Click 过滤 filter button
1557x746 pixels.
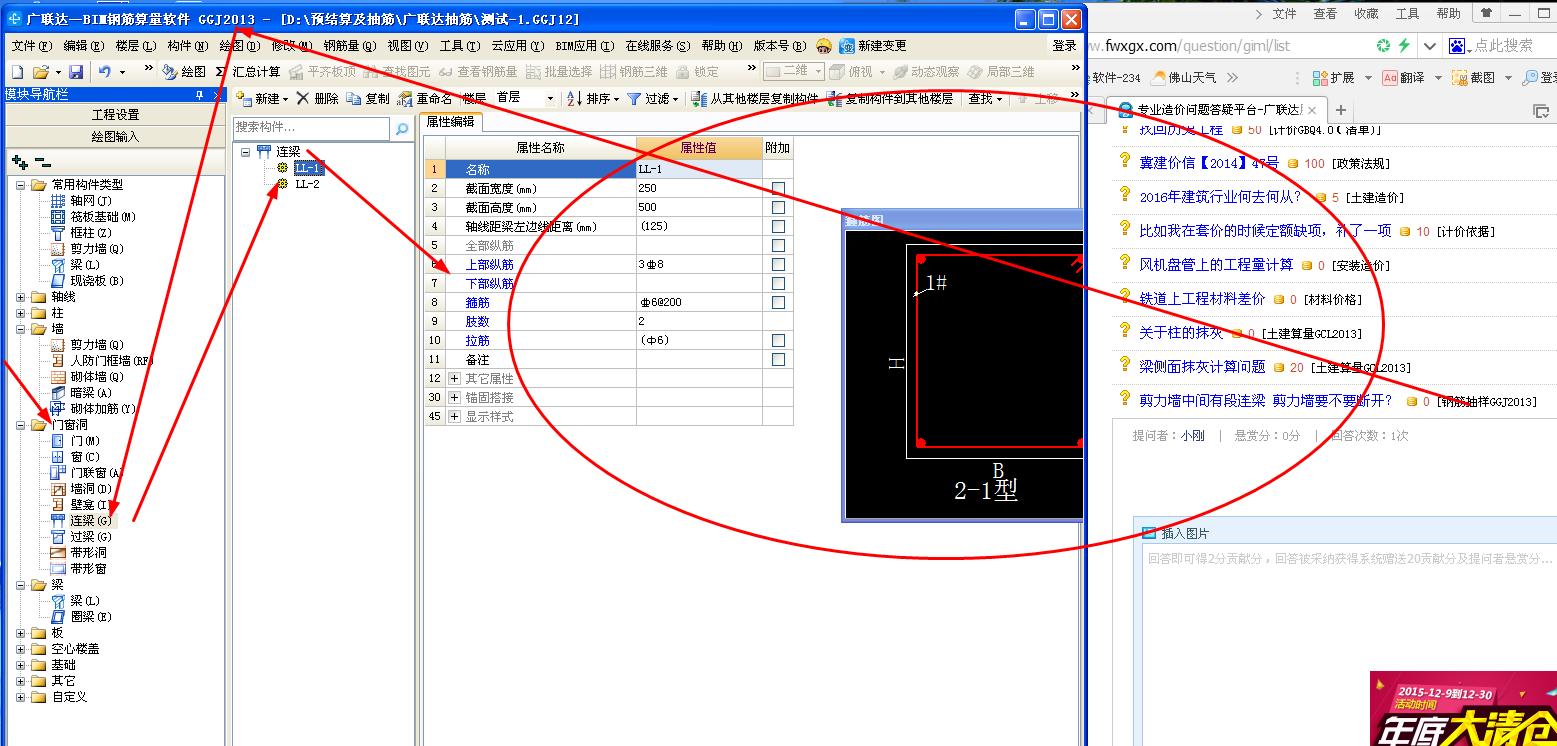click(652, 99)
